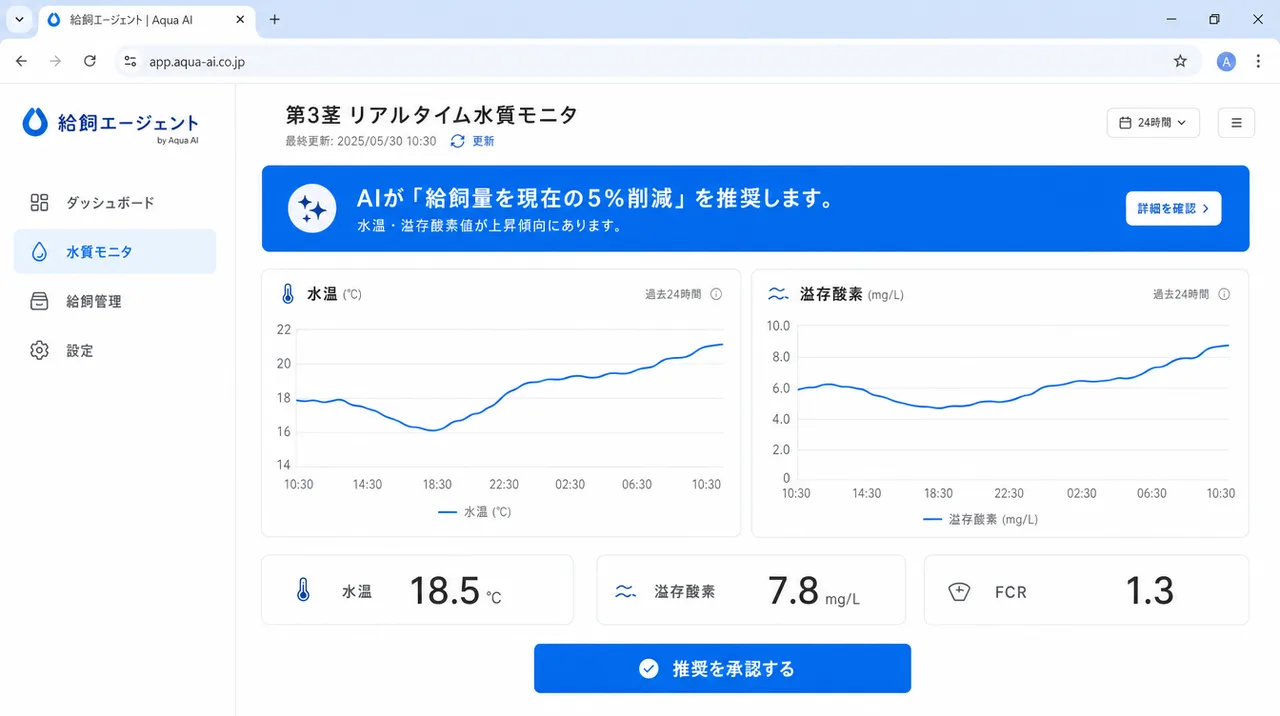Open the browser profile avatar A
This screenshot has height=716, width=1280.
point(1226,61)
